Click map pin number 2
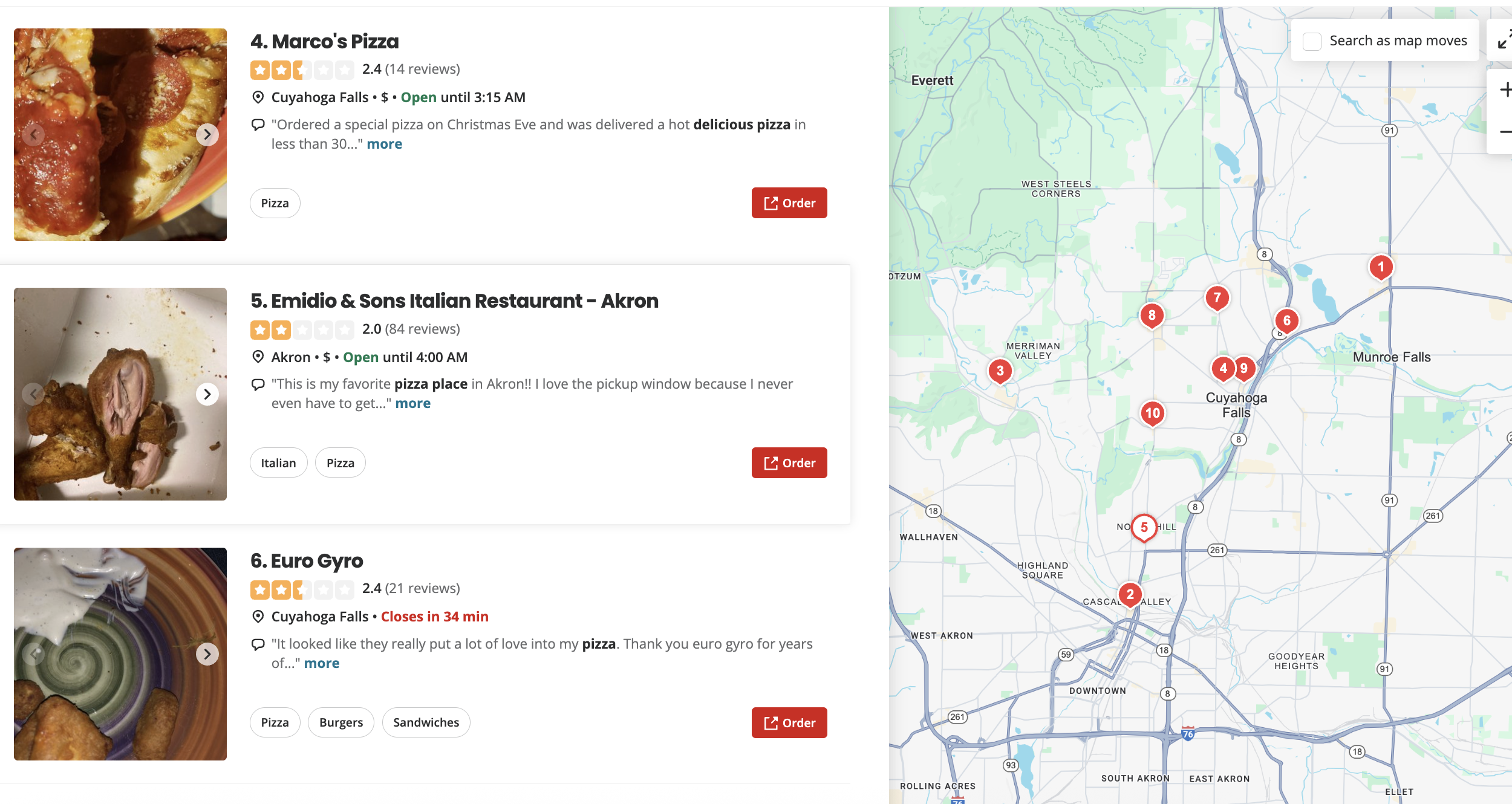Viewport: 1512px width, 804px height. tap(1130, 595)
